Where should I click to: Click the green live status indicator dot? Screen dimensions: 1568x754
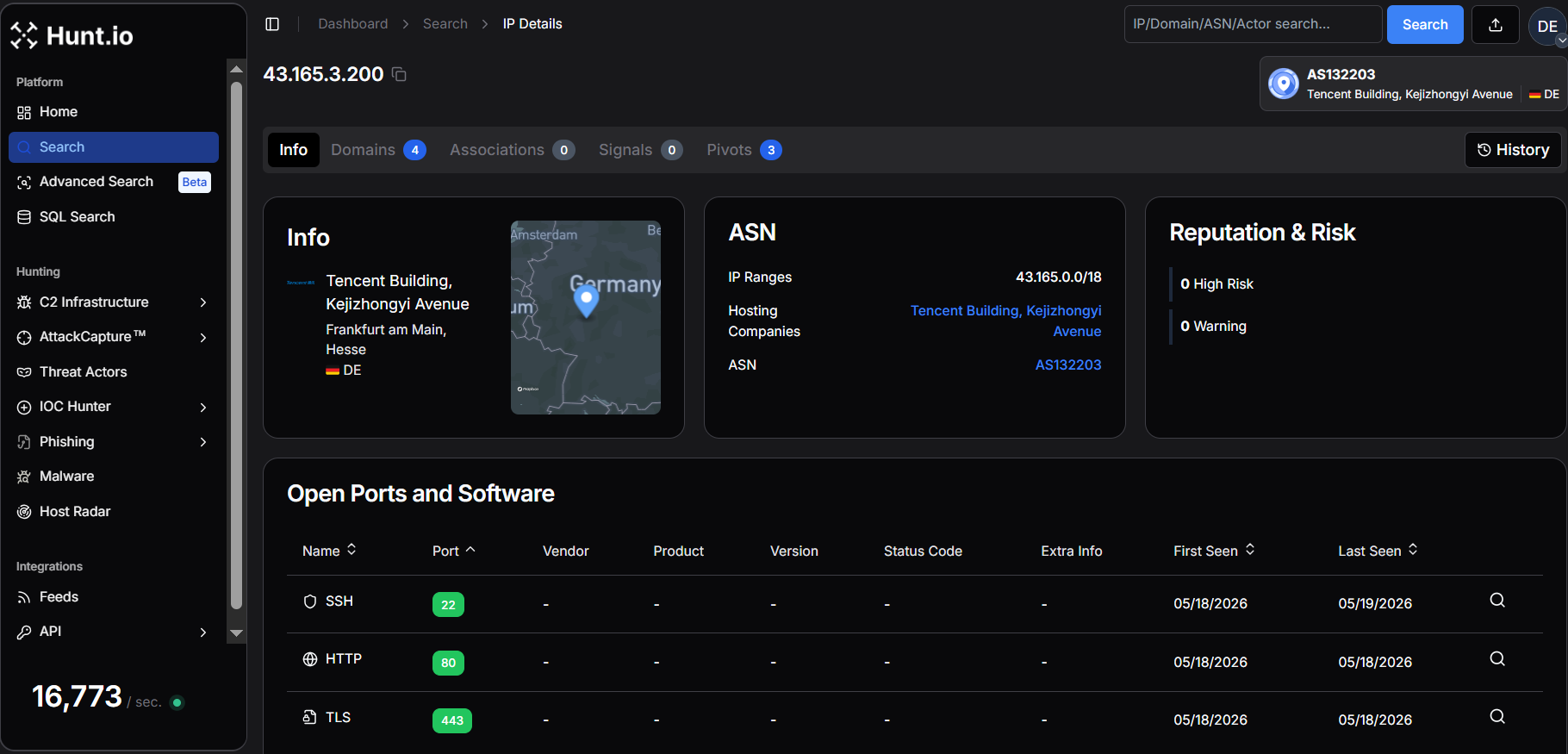[x=177, y=702]
